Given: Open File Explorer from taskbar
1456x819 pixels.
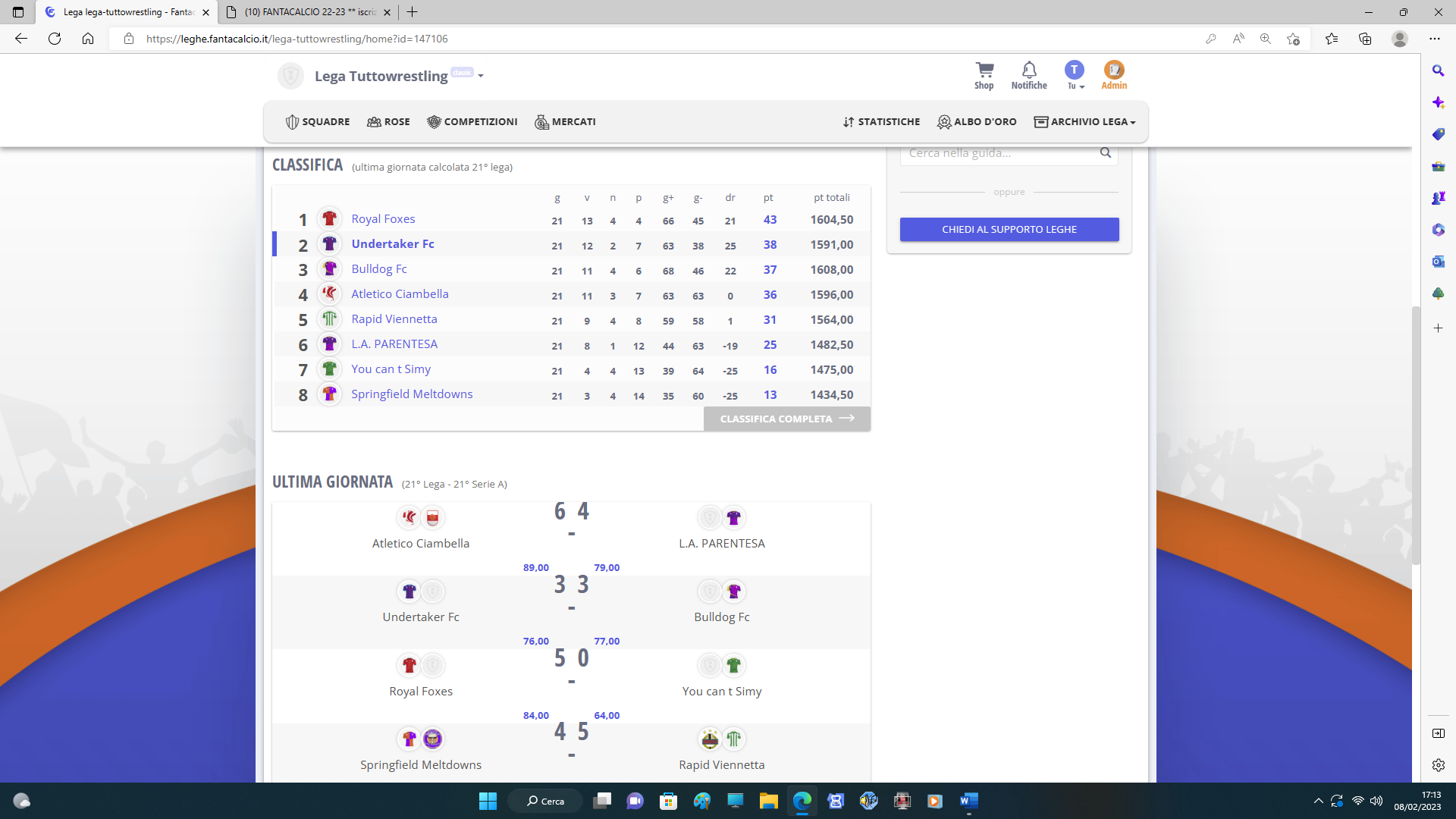Looking at the screenshot, I should 768,801.
